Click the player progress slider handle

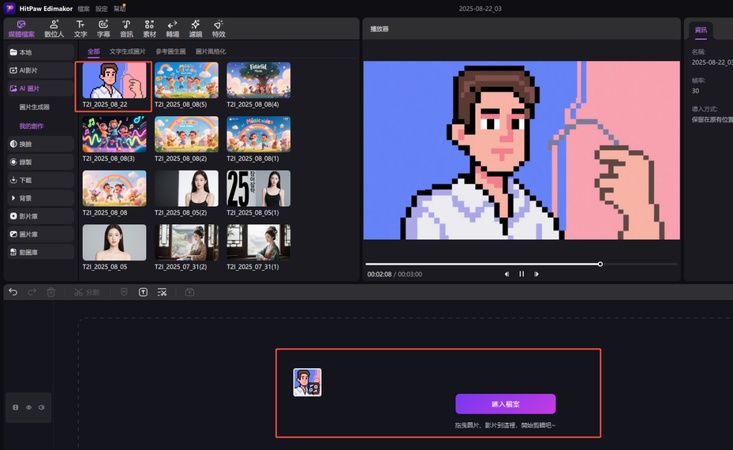point(600,264)
